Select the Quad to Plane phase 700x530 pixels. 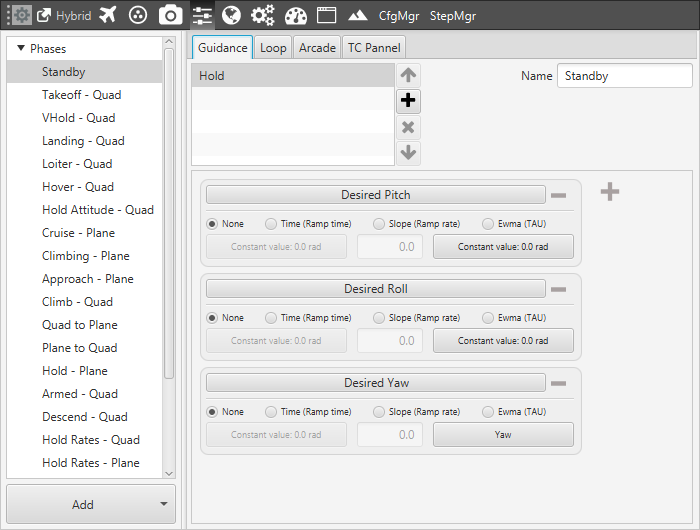(84, 325)
